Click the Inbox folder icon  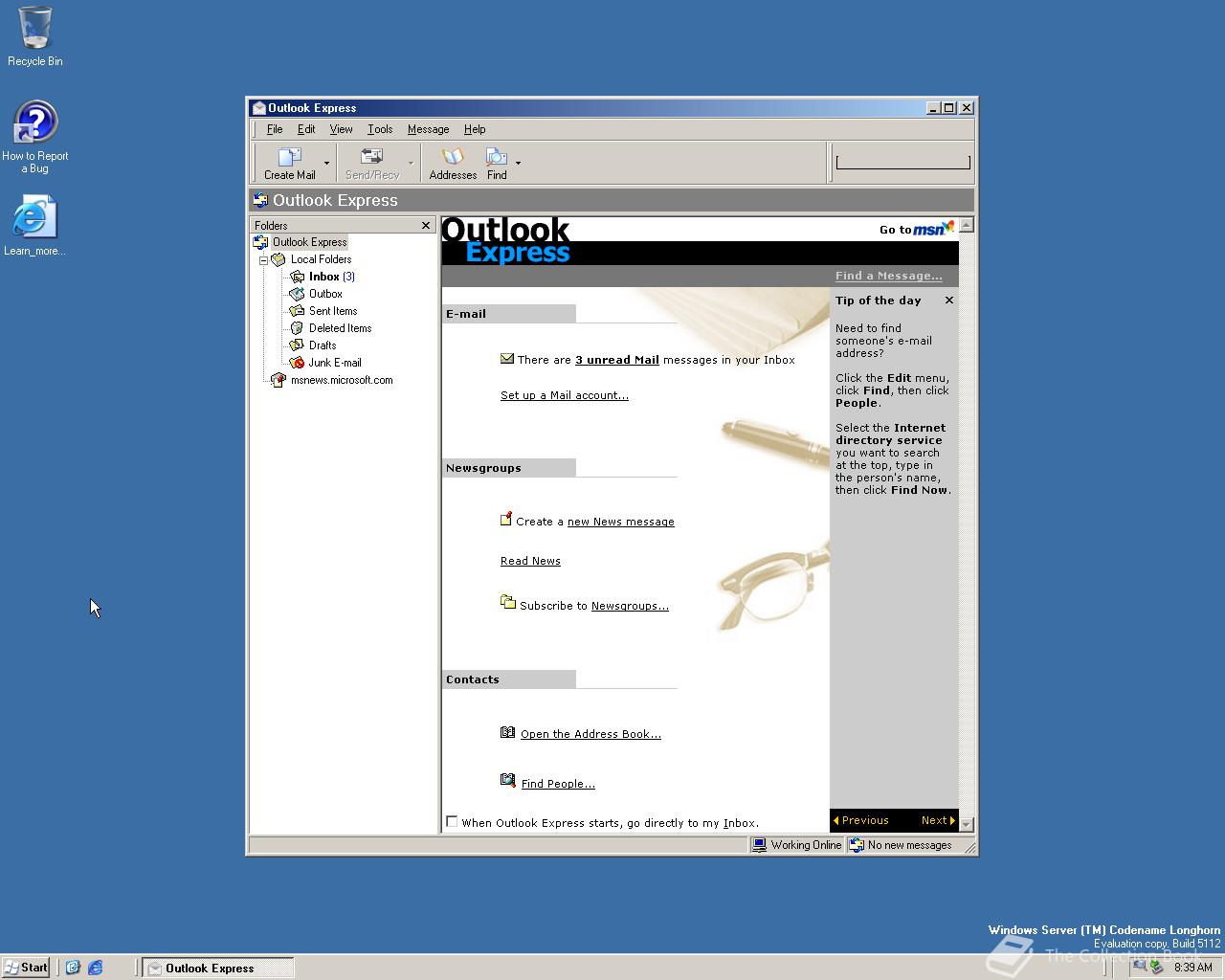pos(297,277)
